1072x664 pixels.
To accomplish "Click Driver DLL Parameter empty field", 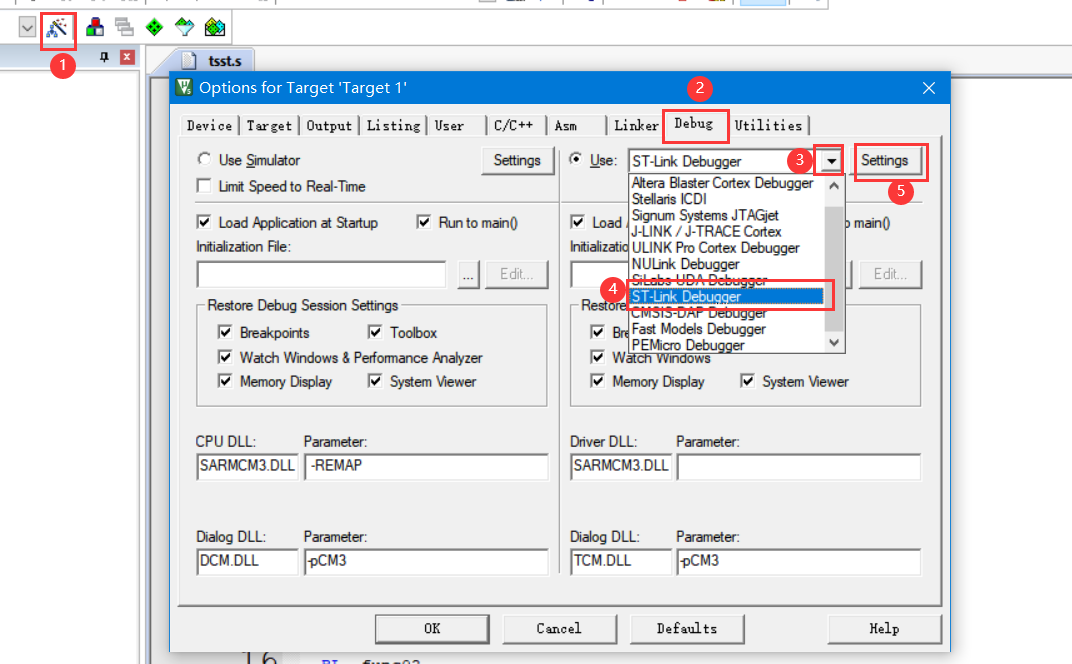I will click(799, 466).
